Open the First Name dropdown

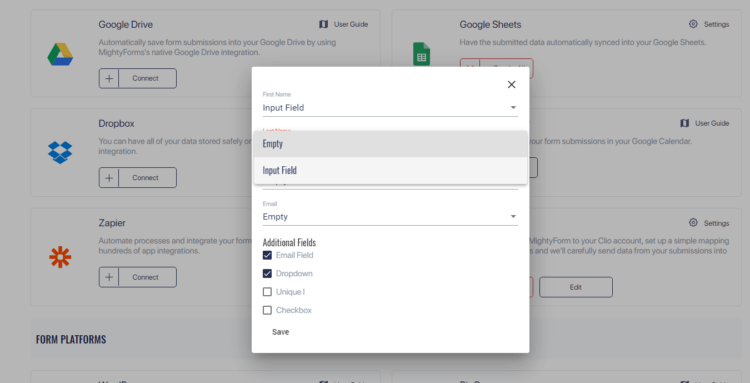(390, 108)
